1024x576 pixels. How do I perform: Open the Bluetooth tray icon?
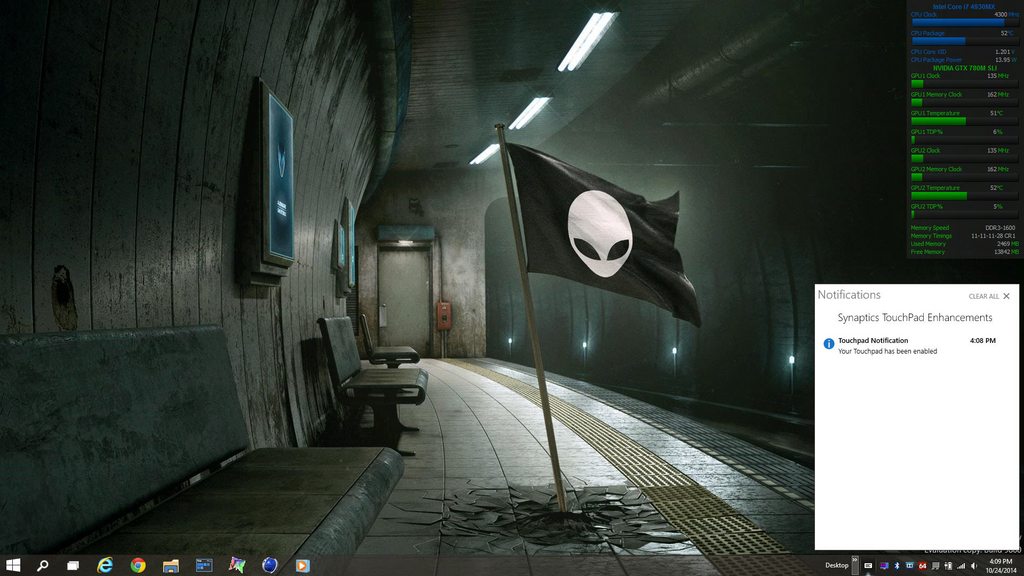[x=897, y=566]
